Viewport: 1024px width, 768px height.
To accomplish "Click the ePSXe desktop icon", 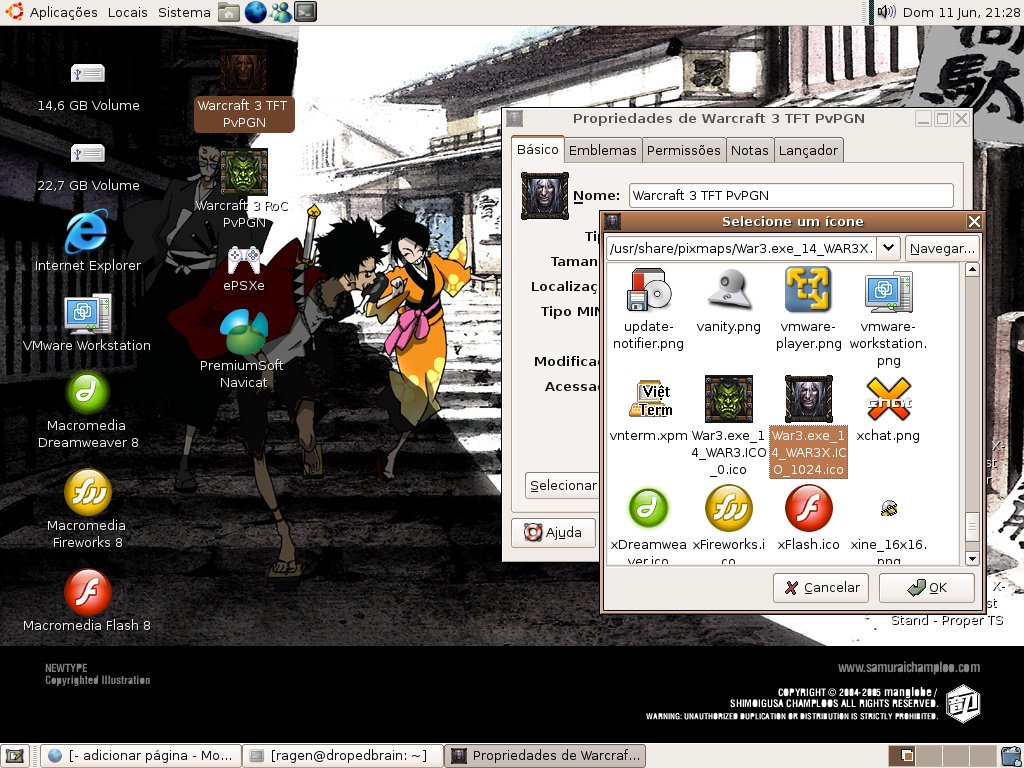I will (x=244, y=261).
